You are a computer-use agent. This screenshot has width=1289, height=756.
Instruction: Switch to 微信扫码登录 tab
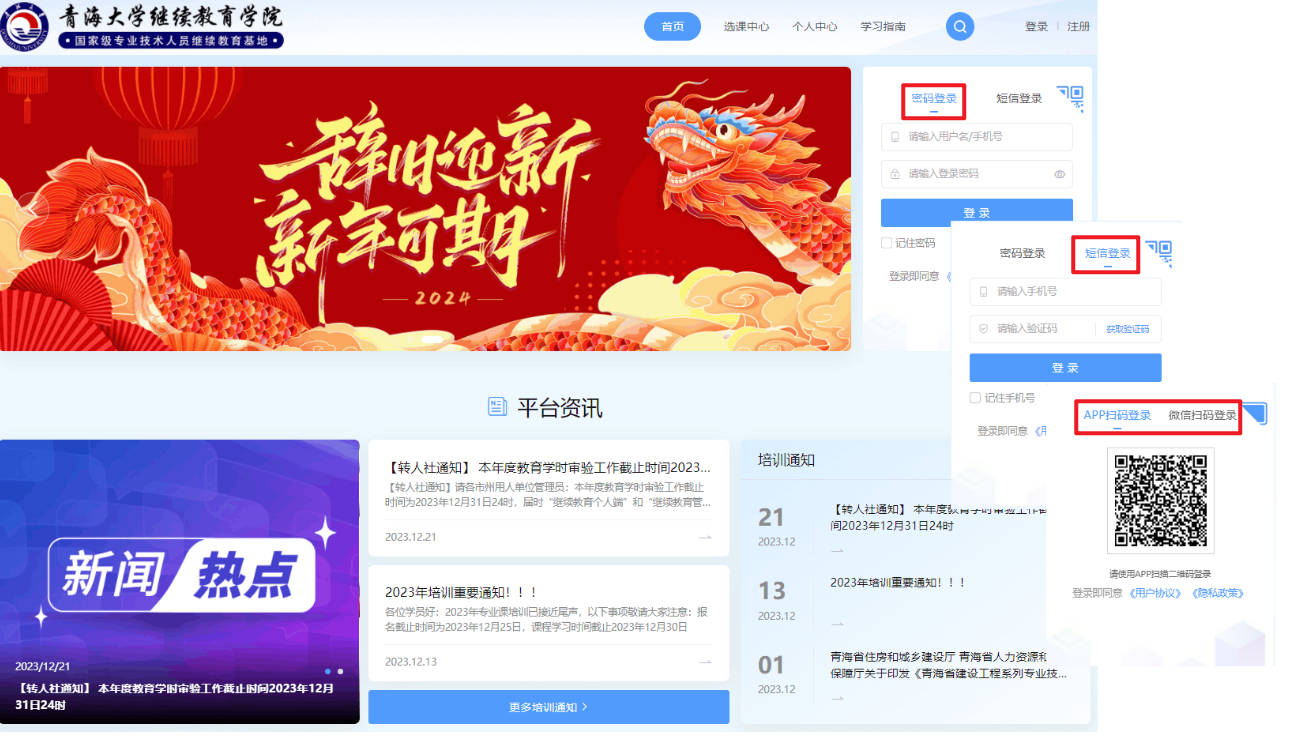(x=1202, y=415)
